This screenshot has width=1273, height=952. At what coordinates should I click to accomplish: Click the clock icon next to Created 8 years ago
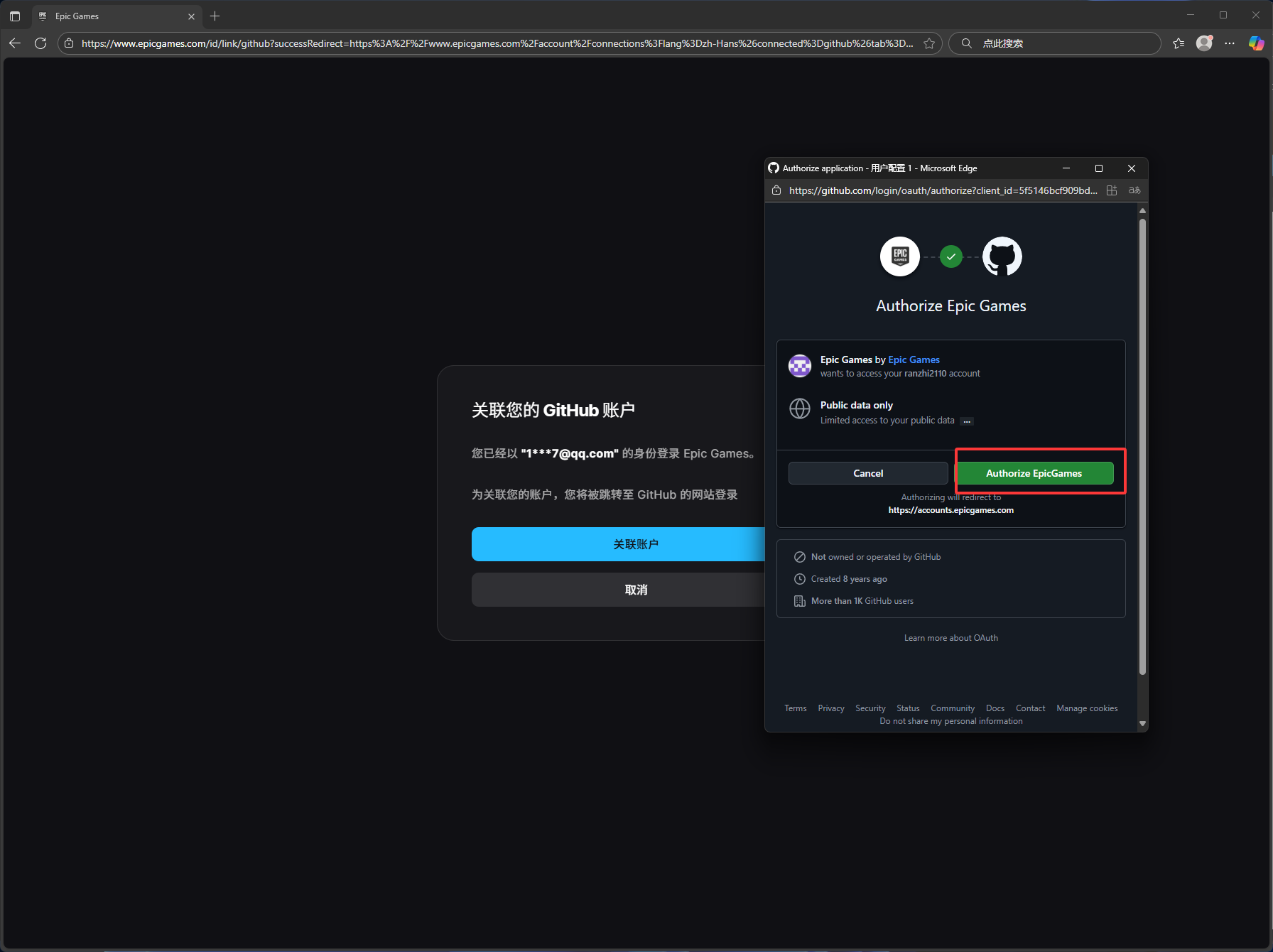pyautogui.click(x=800, y=579)
